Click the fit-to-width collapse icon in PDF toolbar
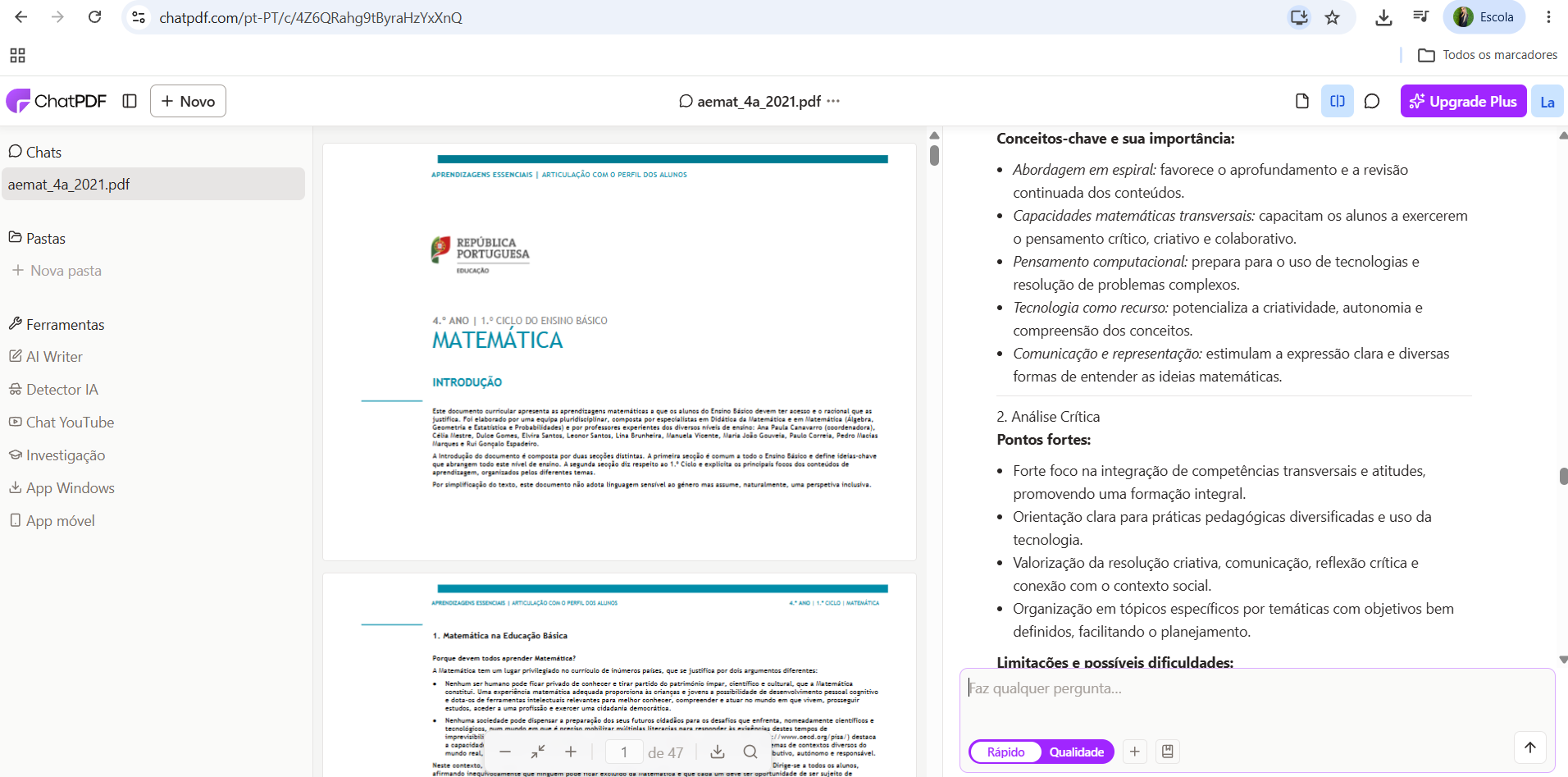Image resolution: width=1568 pixels, height=777 pixels. coord(538,752)
